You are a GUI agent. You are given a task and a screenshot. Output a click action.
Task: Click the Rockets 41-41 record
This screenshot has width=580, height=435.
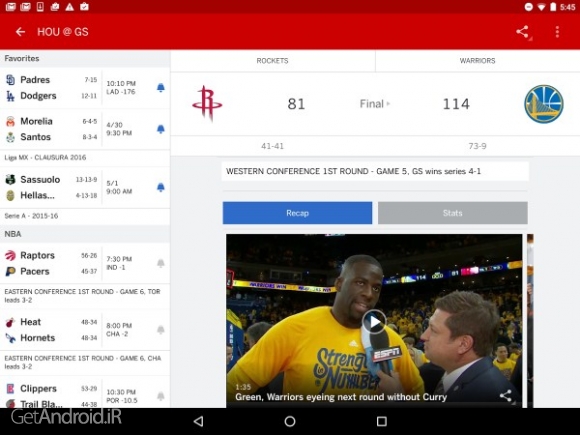click(273, 146)
